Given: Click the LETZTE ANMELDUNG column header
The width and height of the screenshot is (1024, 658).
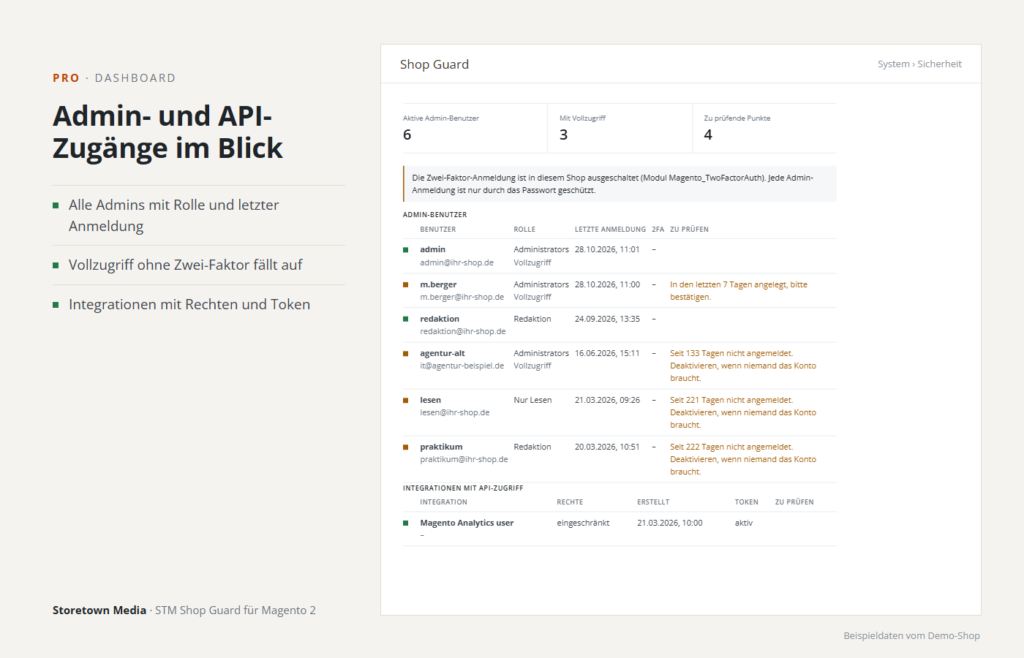Looking at the screenshot, I should click(x=610, y=229).
